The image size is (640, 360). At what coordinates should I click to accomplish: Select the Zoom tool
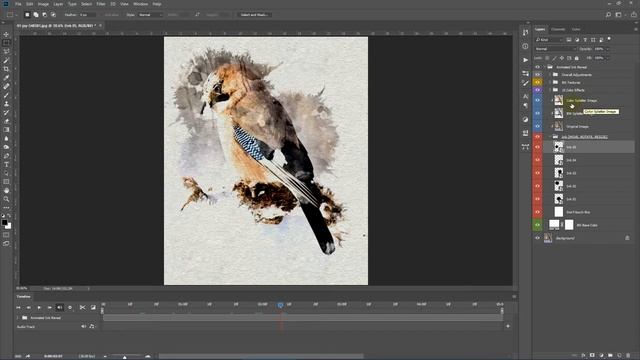click(x=6, y=199)
